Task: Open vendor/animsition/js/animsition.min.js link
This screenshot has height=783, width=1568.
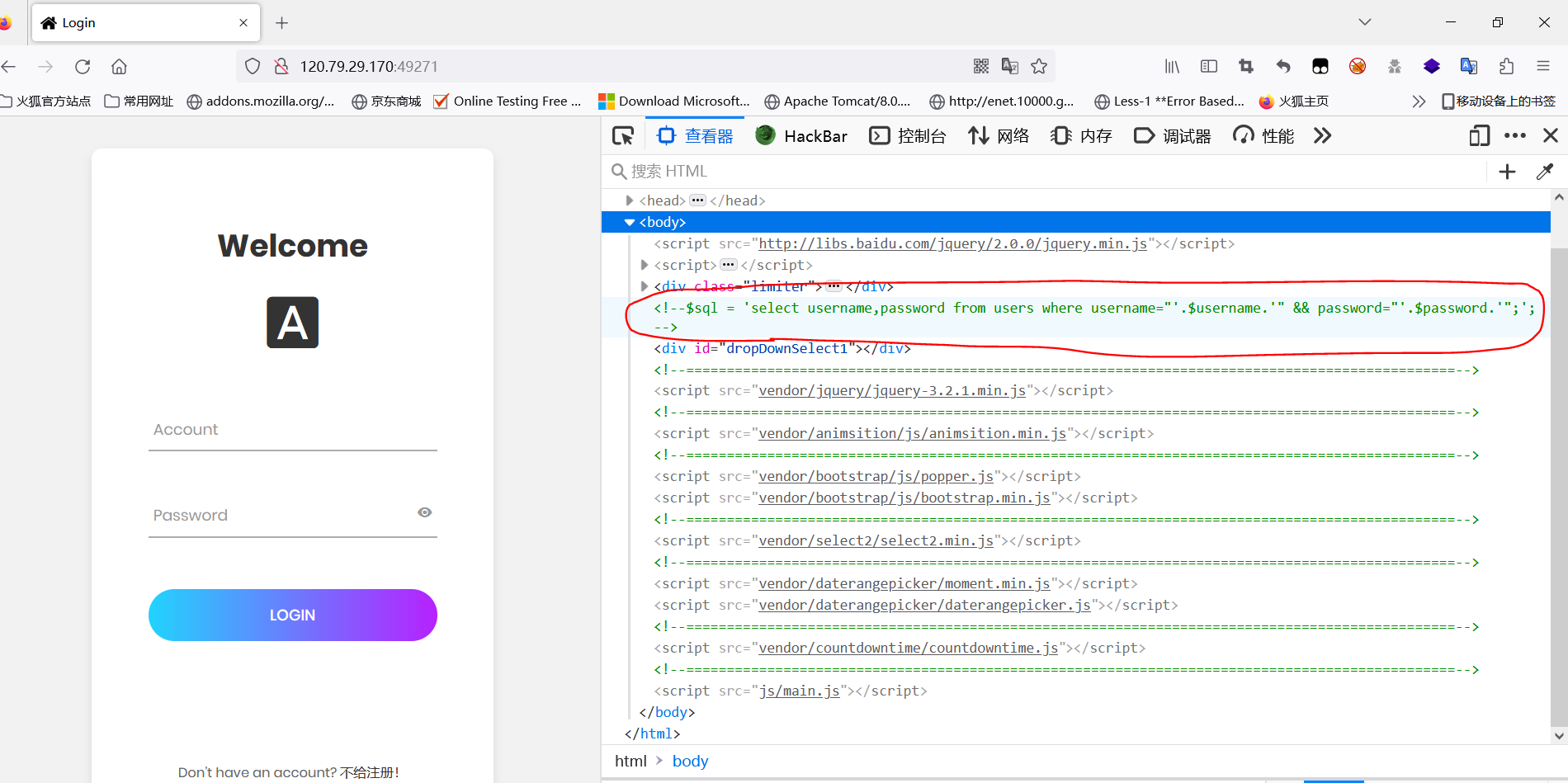Action: click(912, 433)
